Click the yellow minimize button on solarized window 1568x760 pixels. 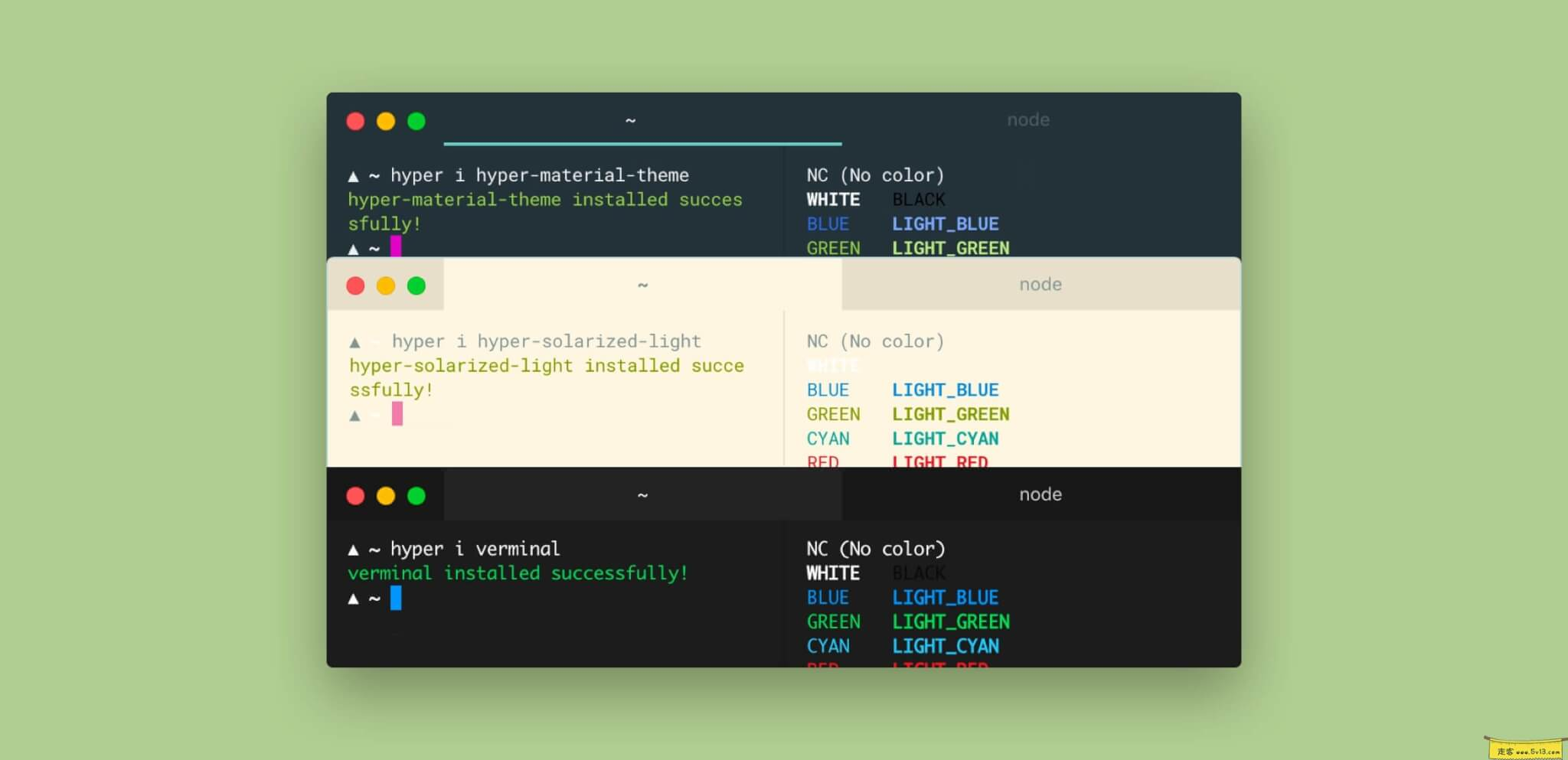point(386,285)
